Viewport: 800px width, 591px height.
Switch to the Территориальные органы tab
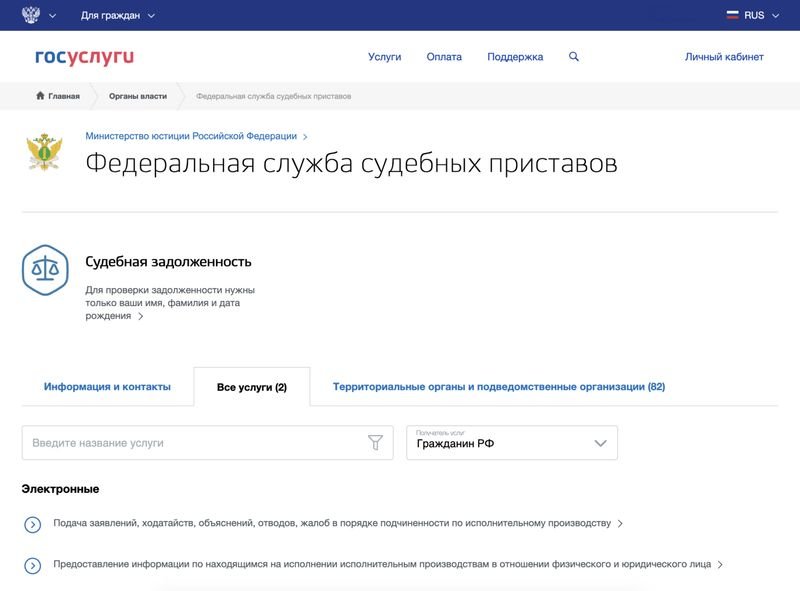pyautogui.click(x=498, y=387)
